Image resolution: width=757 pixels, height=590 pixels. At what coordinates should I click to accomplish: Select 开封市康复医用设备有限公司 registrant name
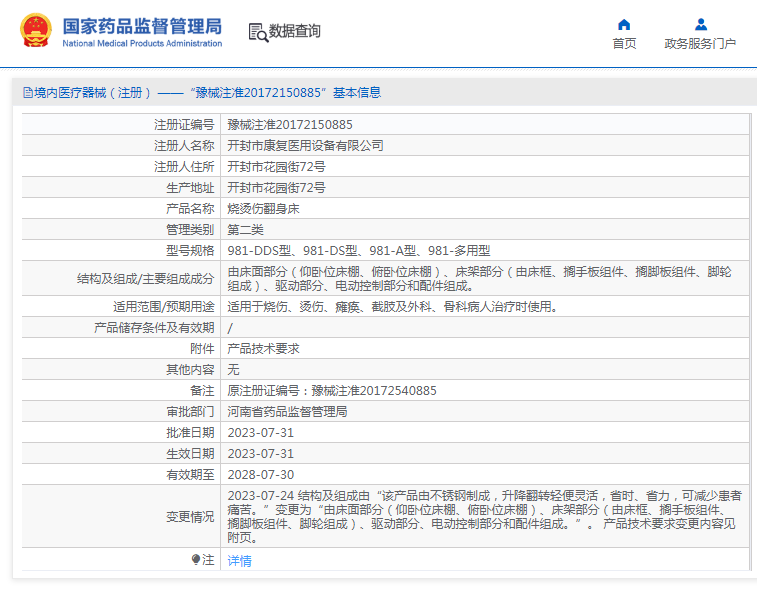[x=306, y=146]
